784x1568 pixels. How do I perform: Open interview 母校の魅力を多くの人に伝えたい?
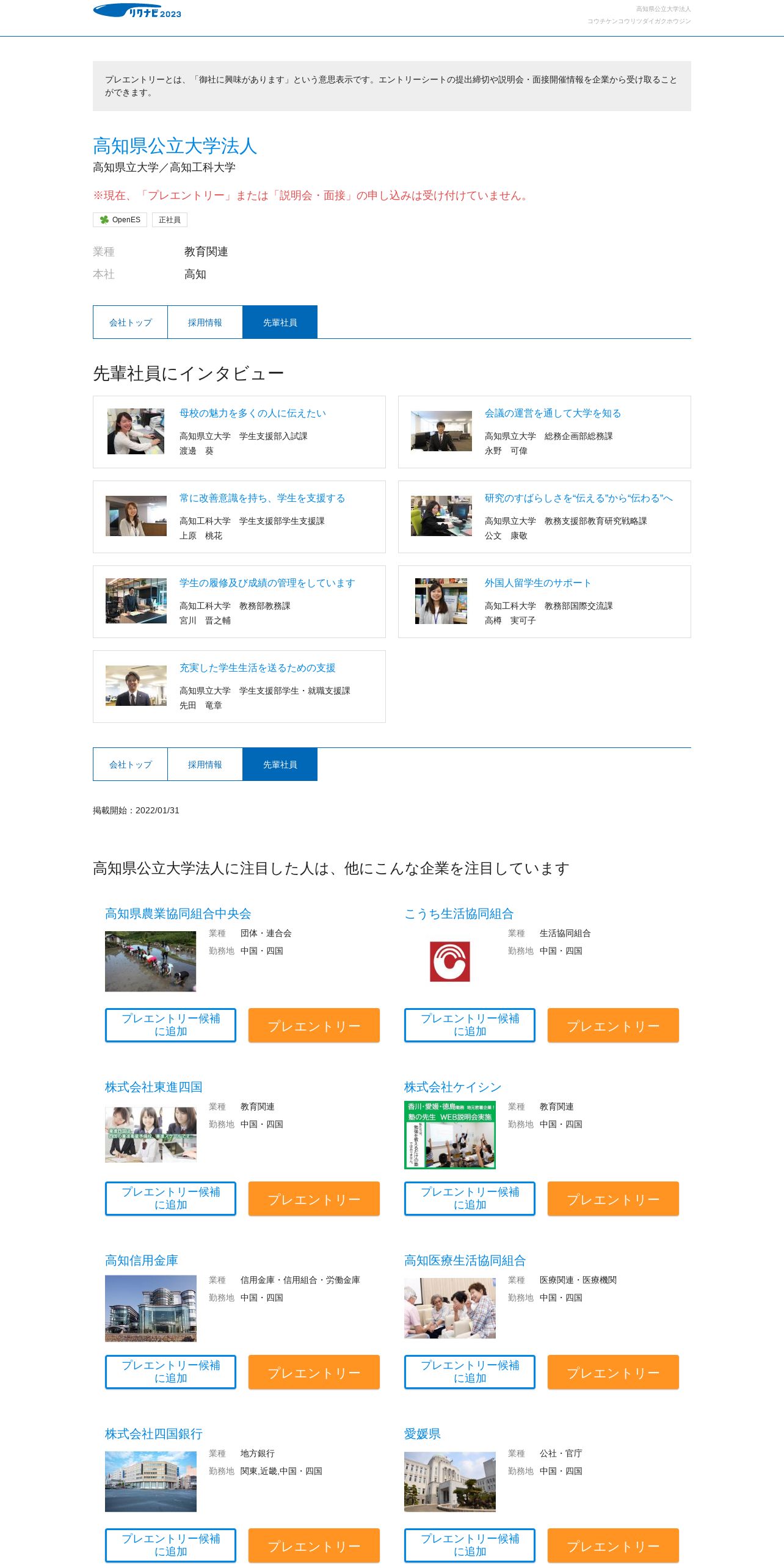click(x=253, y=413)
